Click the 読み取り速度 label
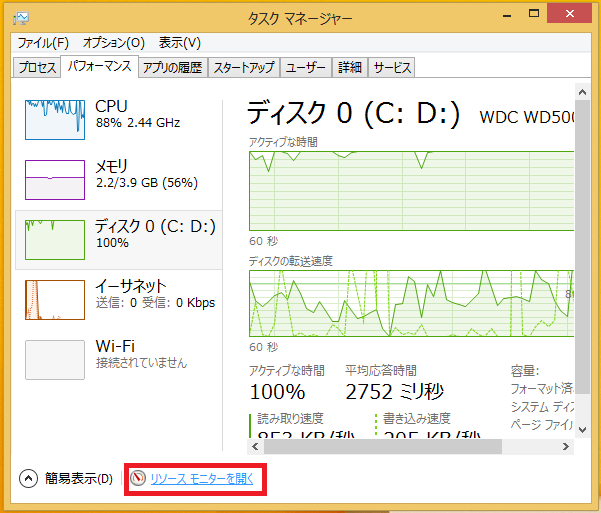Image resolution: width=601 pixels, height=513 pixels. tap(291, 418)
